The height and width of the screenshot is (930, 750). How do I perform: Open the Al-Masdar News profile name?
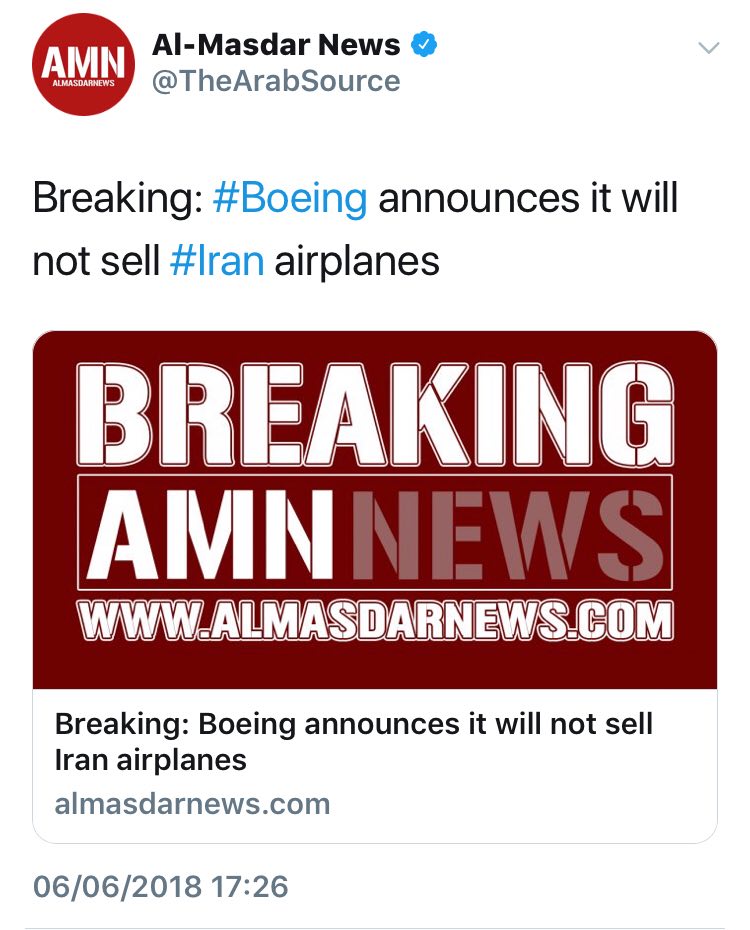(276, 45)
